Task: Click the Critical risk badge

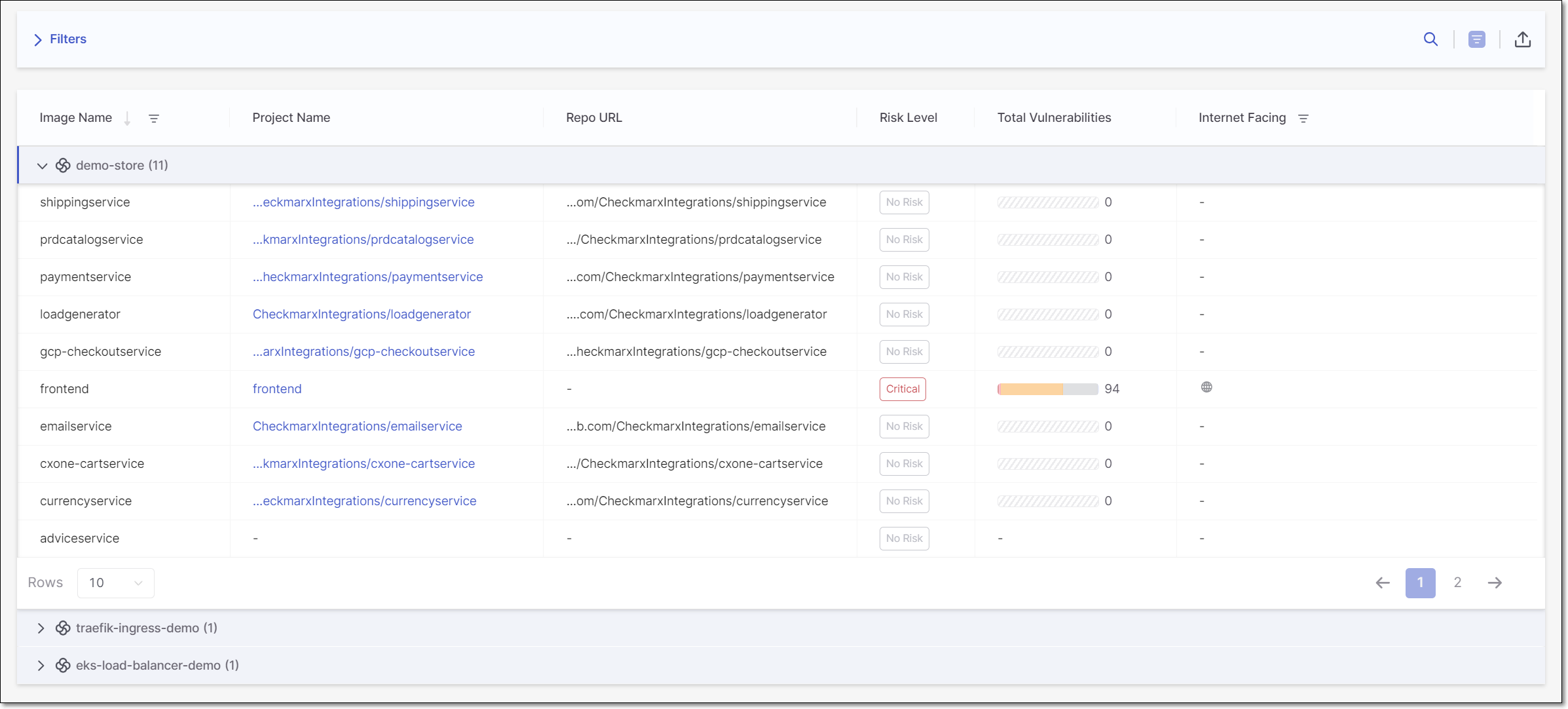Action: click(x=903, y=389)
